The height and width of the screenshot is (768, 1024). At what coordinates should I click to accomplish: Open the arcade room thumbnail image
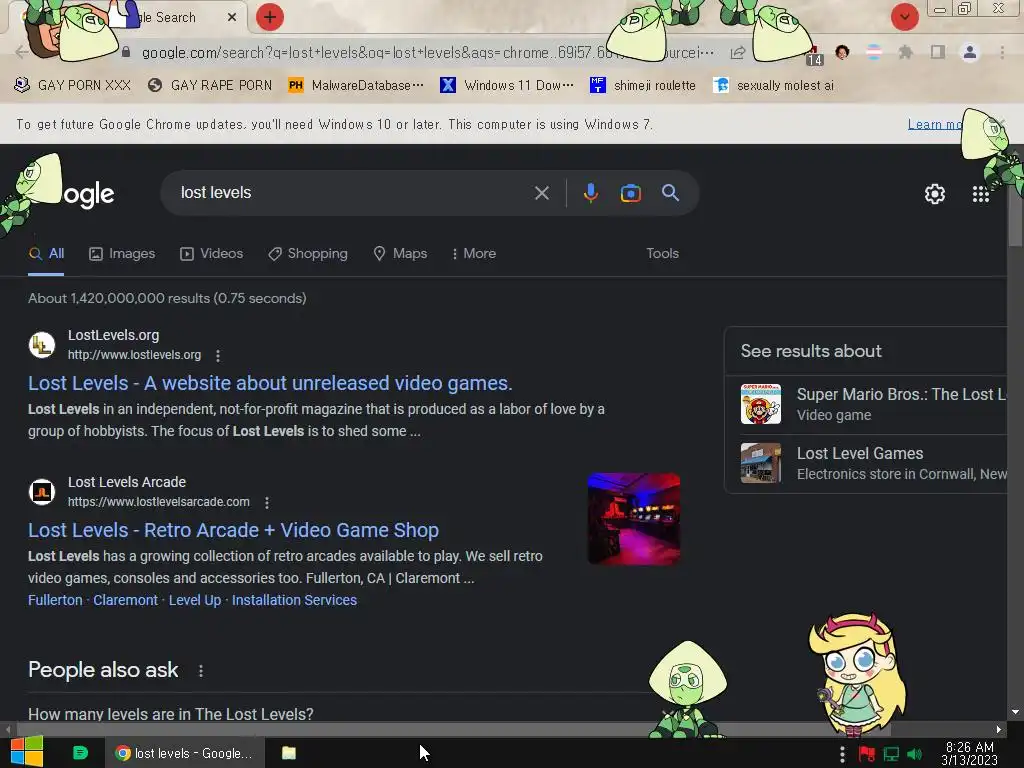coord(634,519)
